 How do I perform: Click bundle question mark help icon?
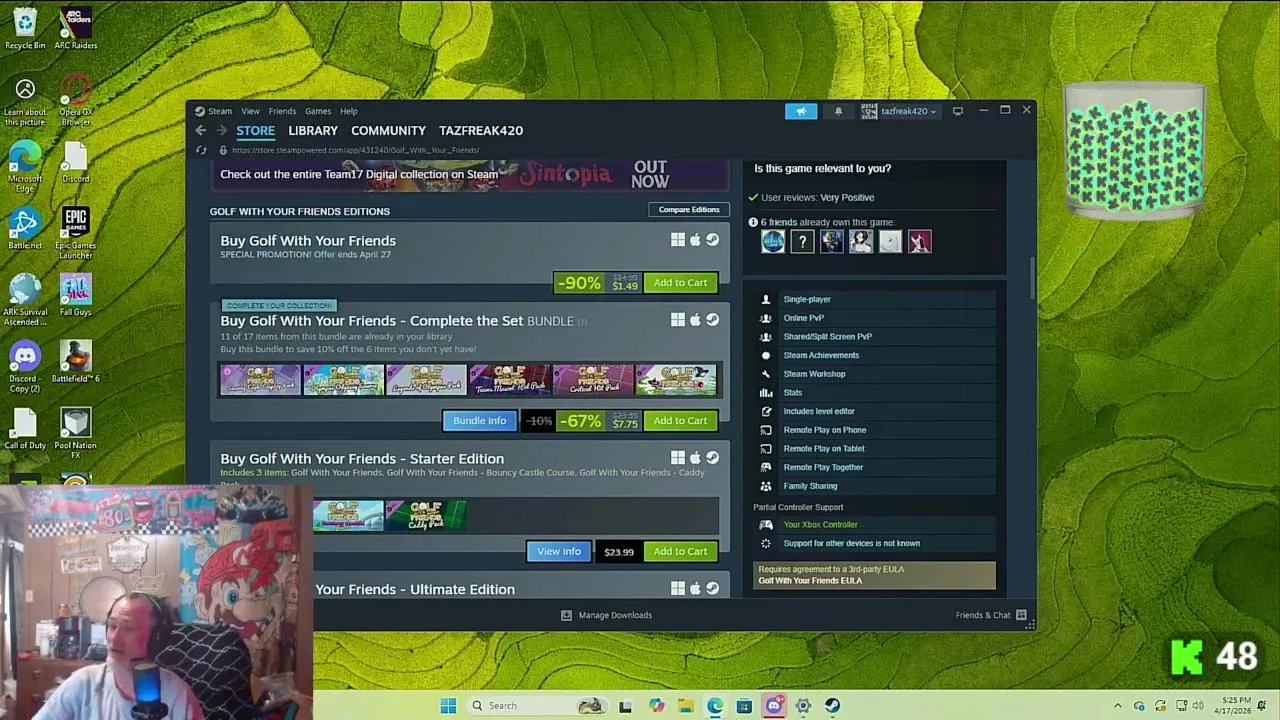[582, 322]
